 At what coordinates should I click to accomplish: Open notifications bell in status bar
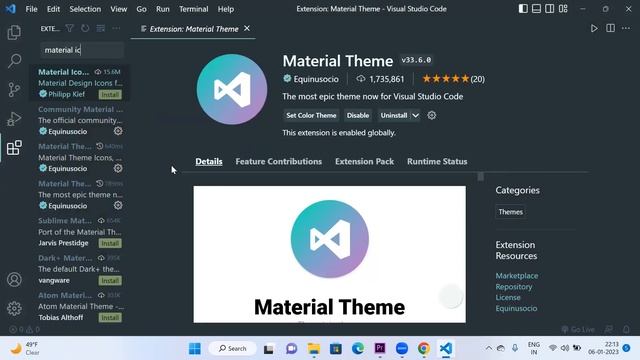pos(626,329)
